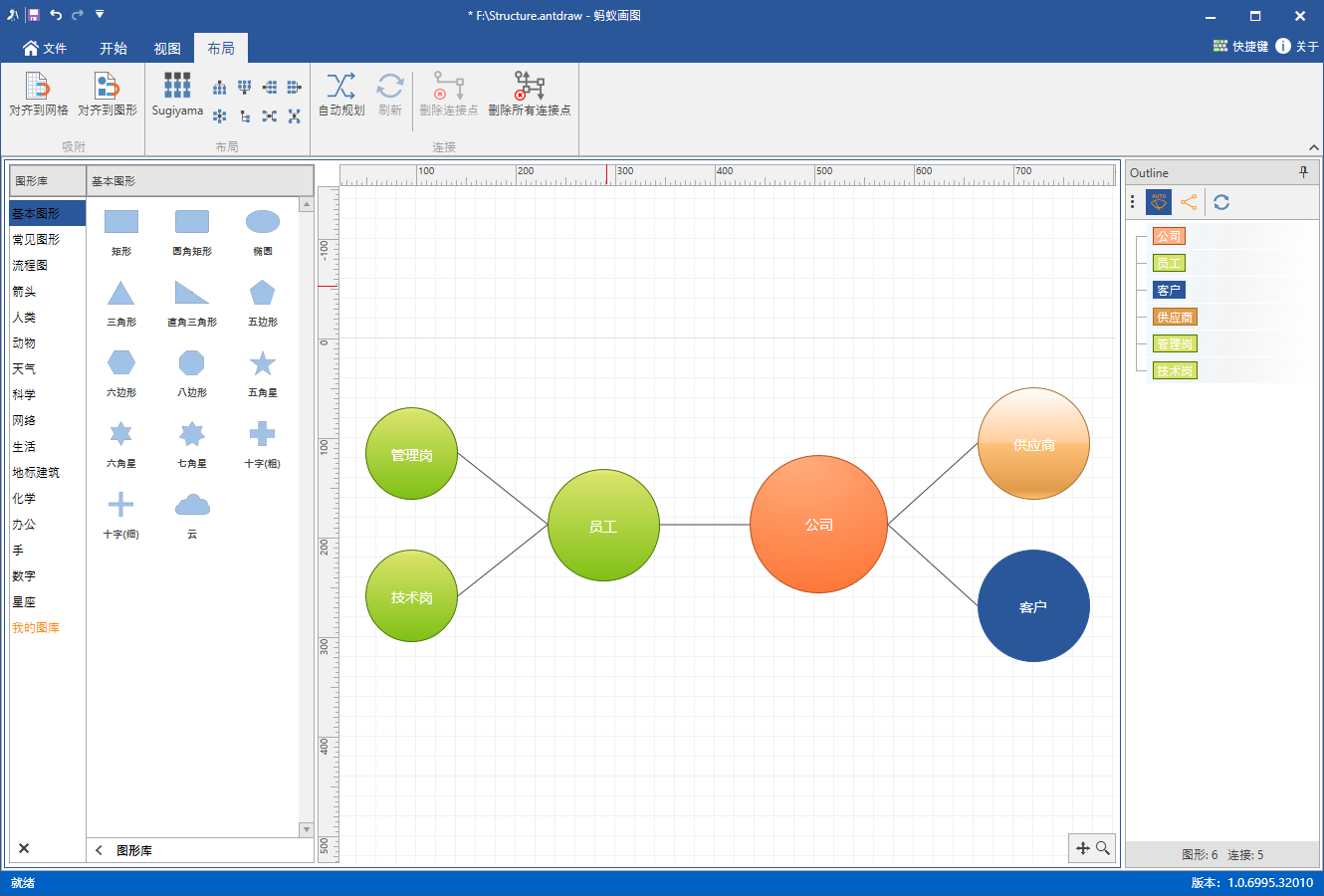The height and width of the screenshot is (896, 1324).
Task: Pin the Outline panel
Action: point(1304,172)
